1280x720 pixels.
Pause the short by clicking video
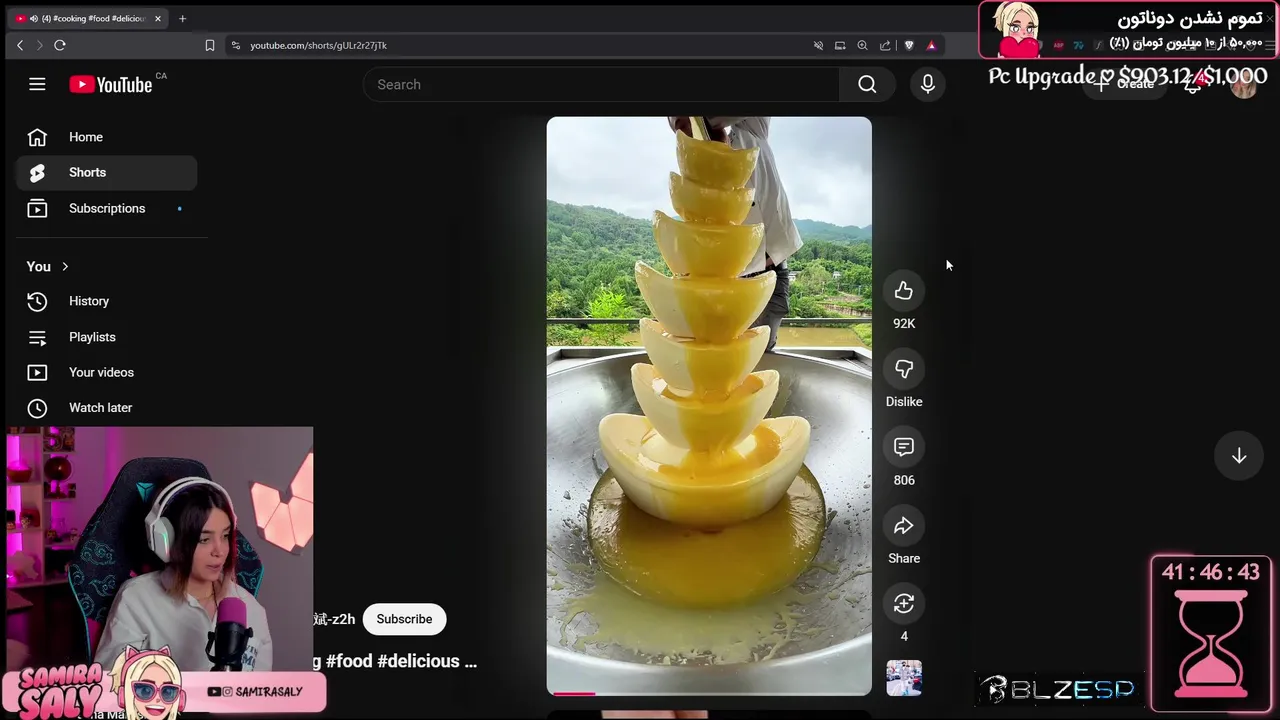709,405
